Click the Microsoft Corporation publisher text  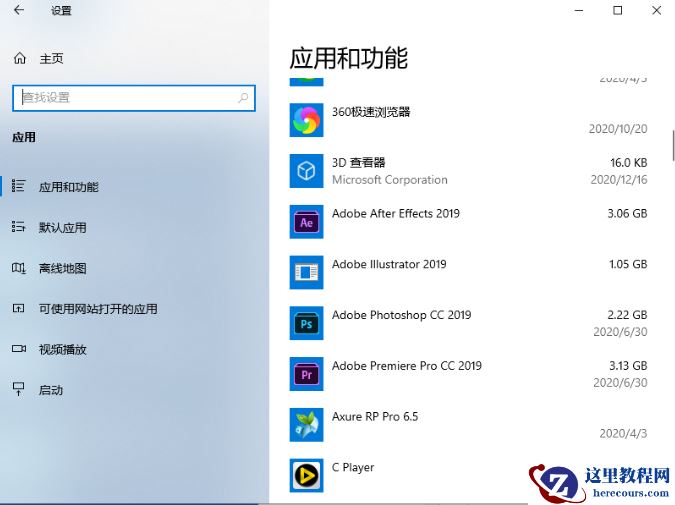(390, 180)
